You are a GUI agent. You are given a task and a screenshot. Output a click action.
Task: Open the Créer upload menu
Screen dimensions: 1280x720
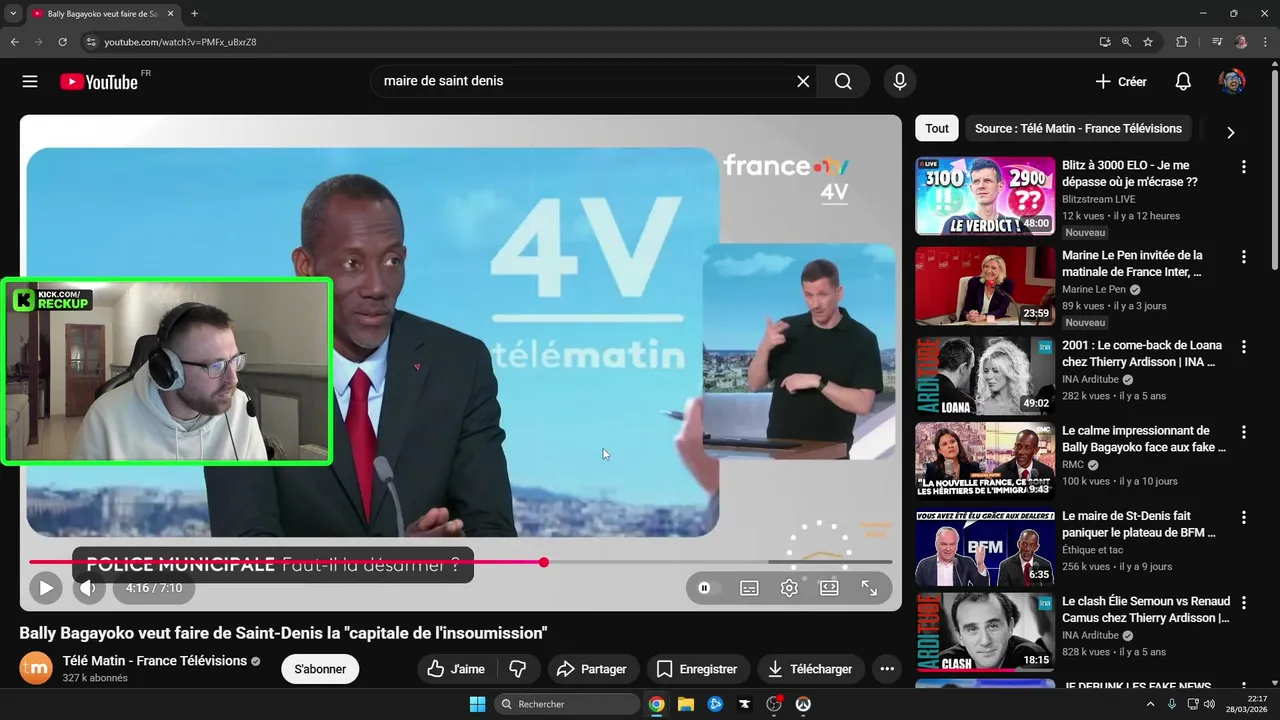coord(1121,82)
